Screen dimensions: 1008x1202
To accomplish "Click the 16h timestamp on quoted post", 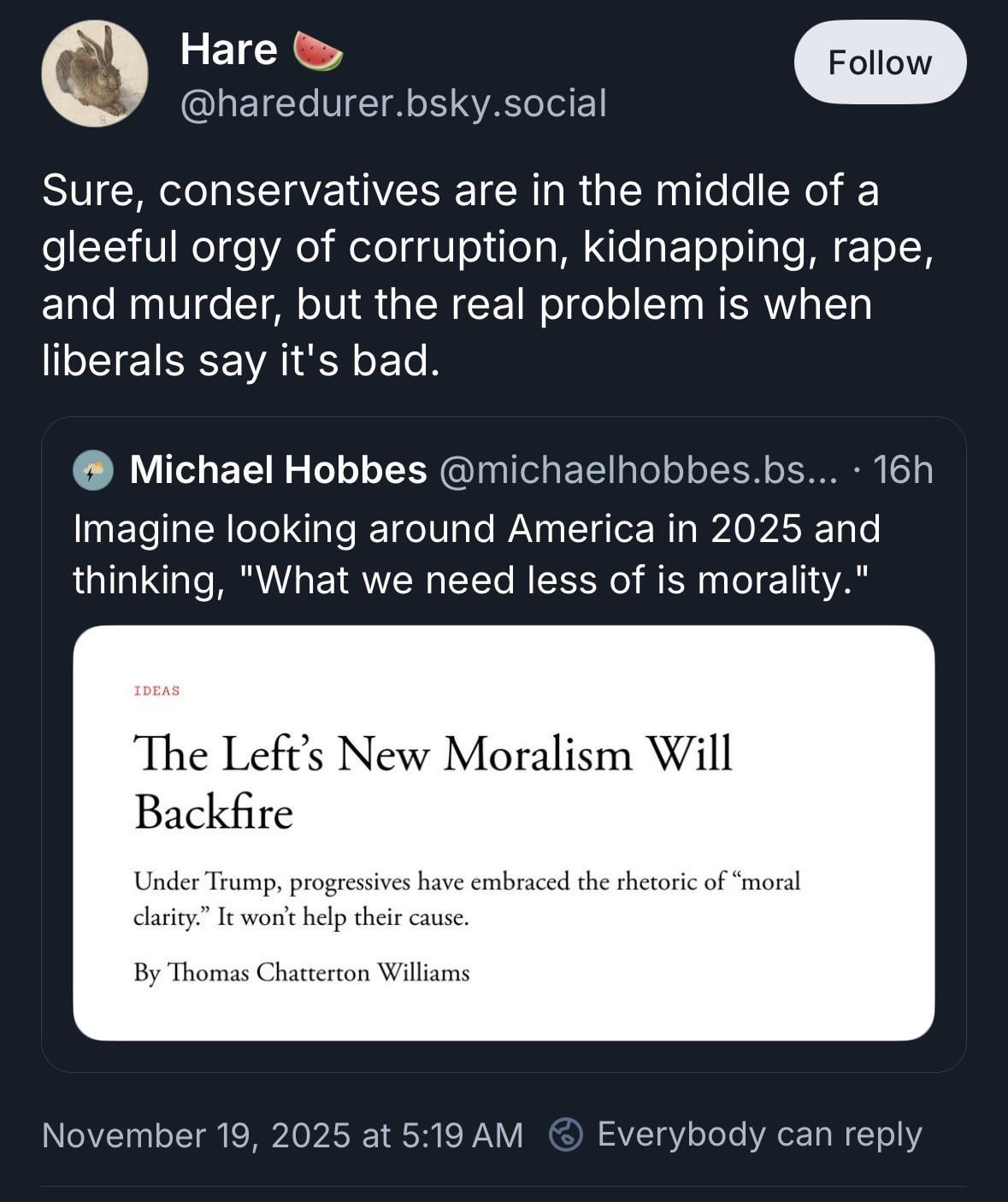I will point(903,469).
